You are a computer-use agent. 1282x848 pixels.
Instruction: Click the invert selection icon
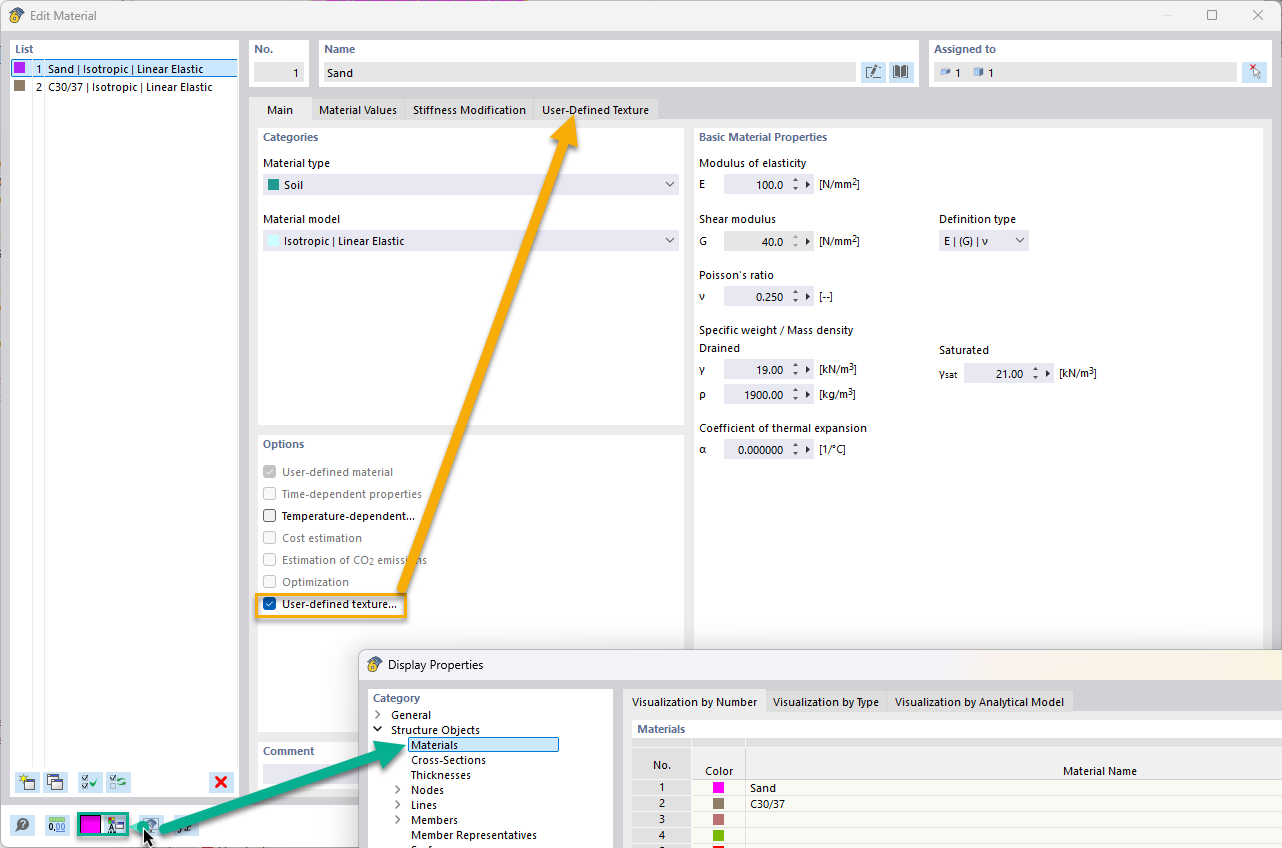click(x=119, y=782)
